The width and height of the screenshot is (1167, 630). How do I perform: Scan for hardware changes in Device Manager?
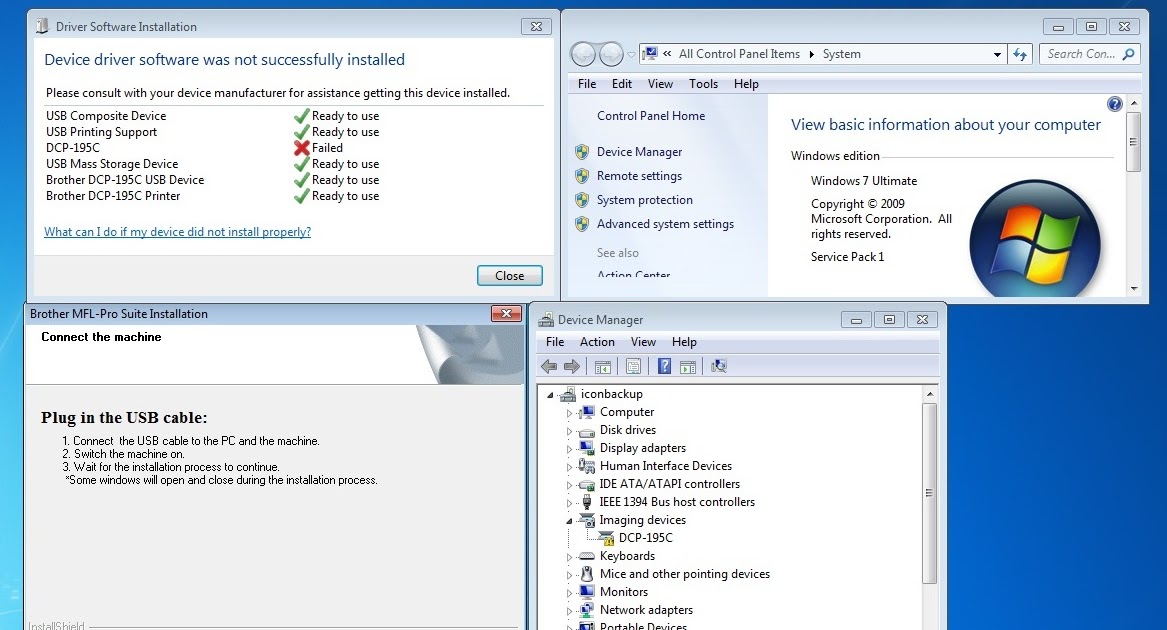[718, 366]
